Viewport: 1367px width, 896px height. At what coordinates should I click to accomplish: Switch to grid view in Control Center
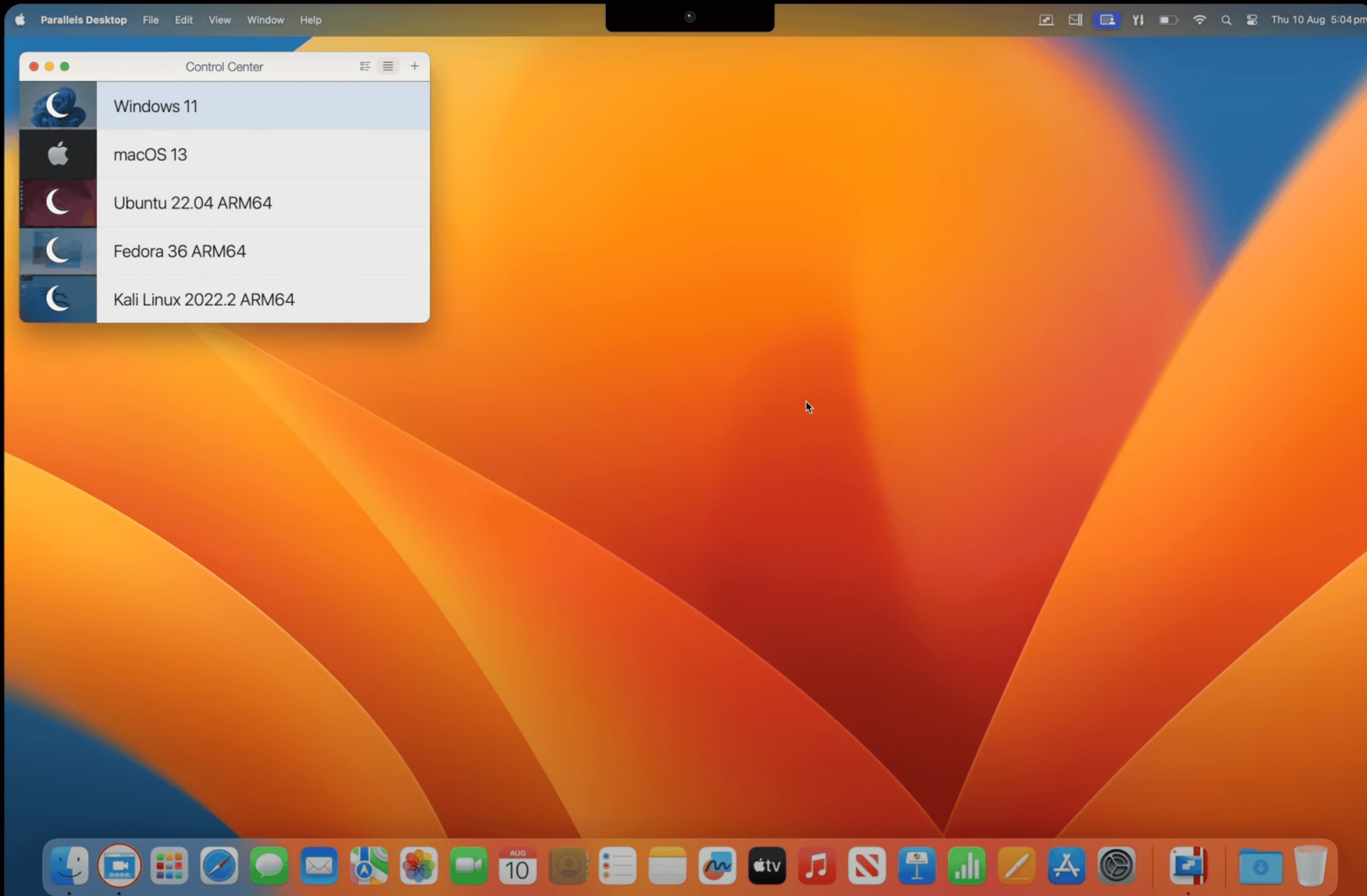click(364, 66)
